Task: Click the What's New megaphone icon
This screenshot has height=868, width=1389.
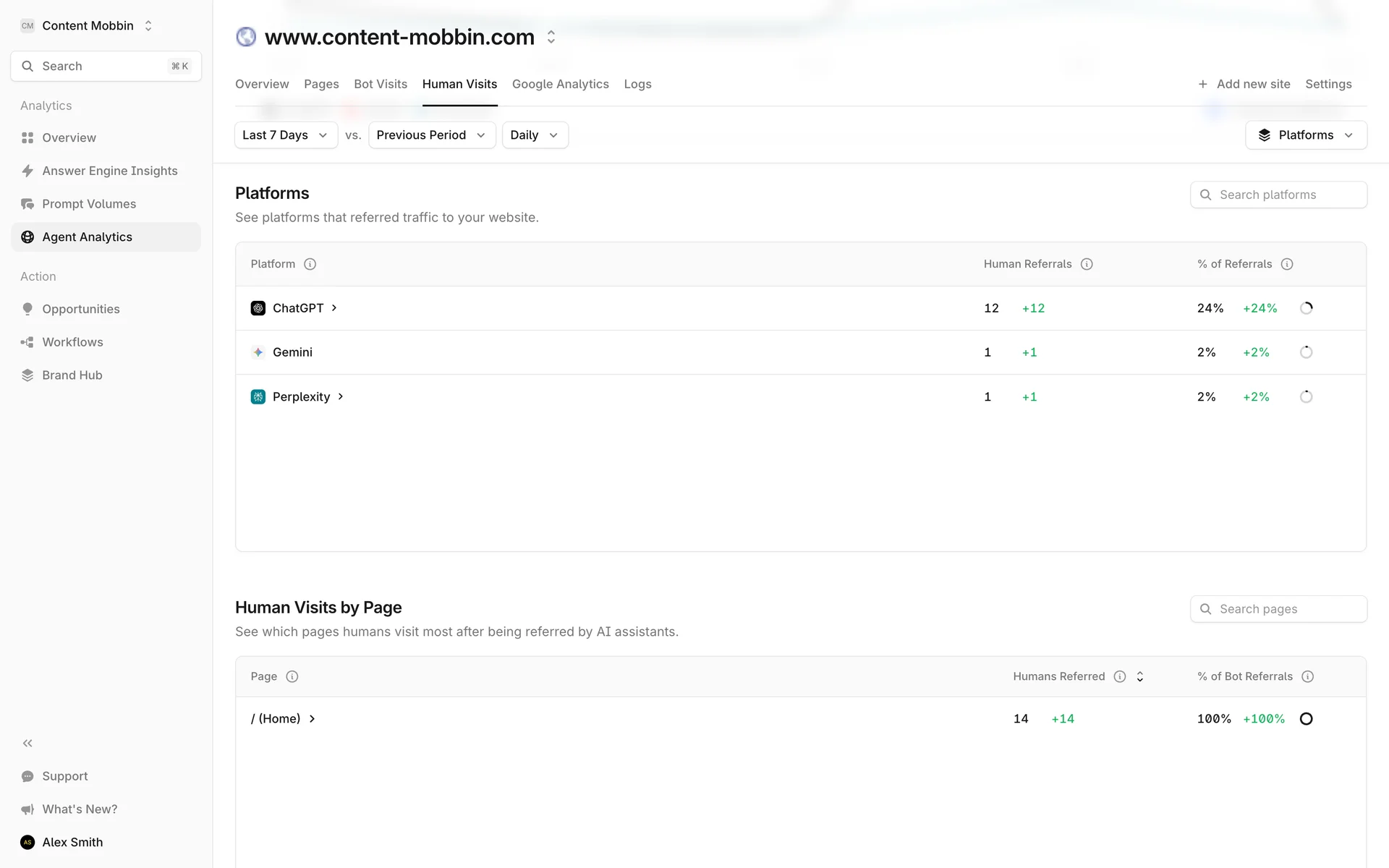Action: (27, 809)
